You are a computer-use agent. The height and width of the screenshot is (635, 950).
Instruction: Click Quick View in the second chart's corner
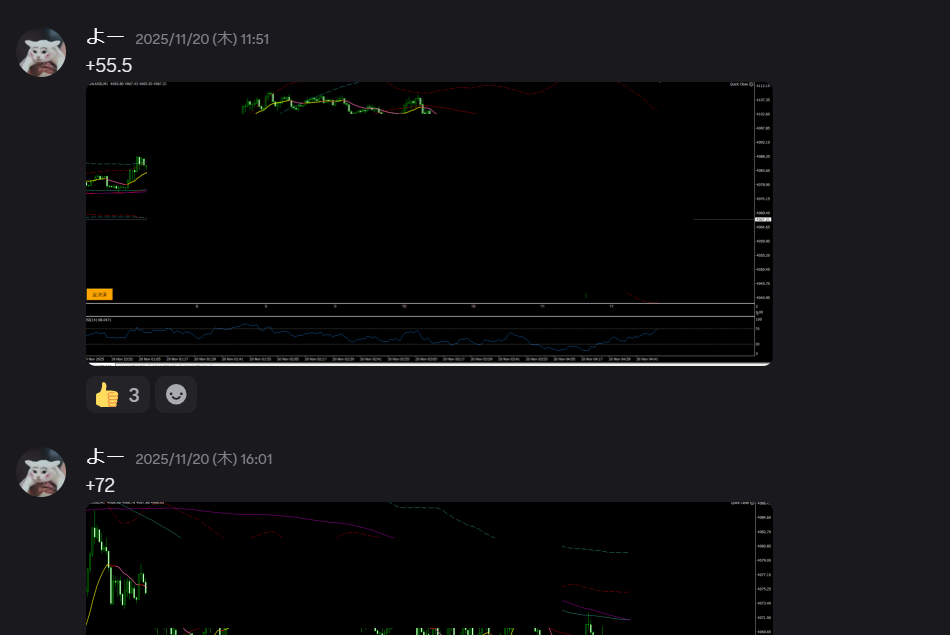click(x=741, y=503)
